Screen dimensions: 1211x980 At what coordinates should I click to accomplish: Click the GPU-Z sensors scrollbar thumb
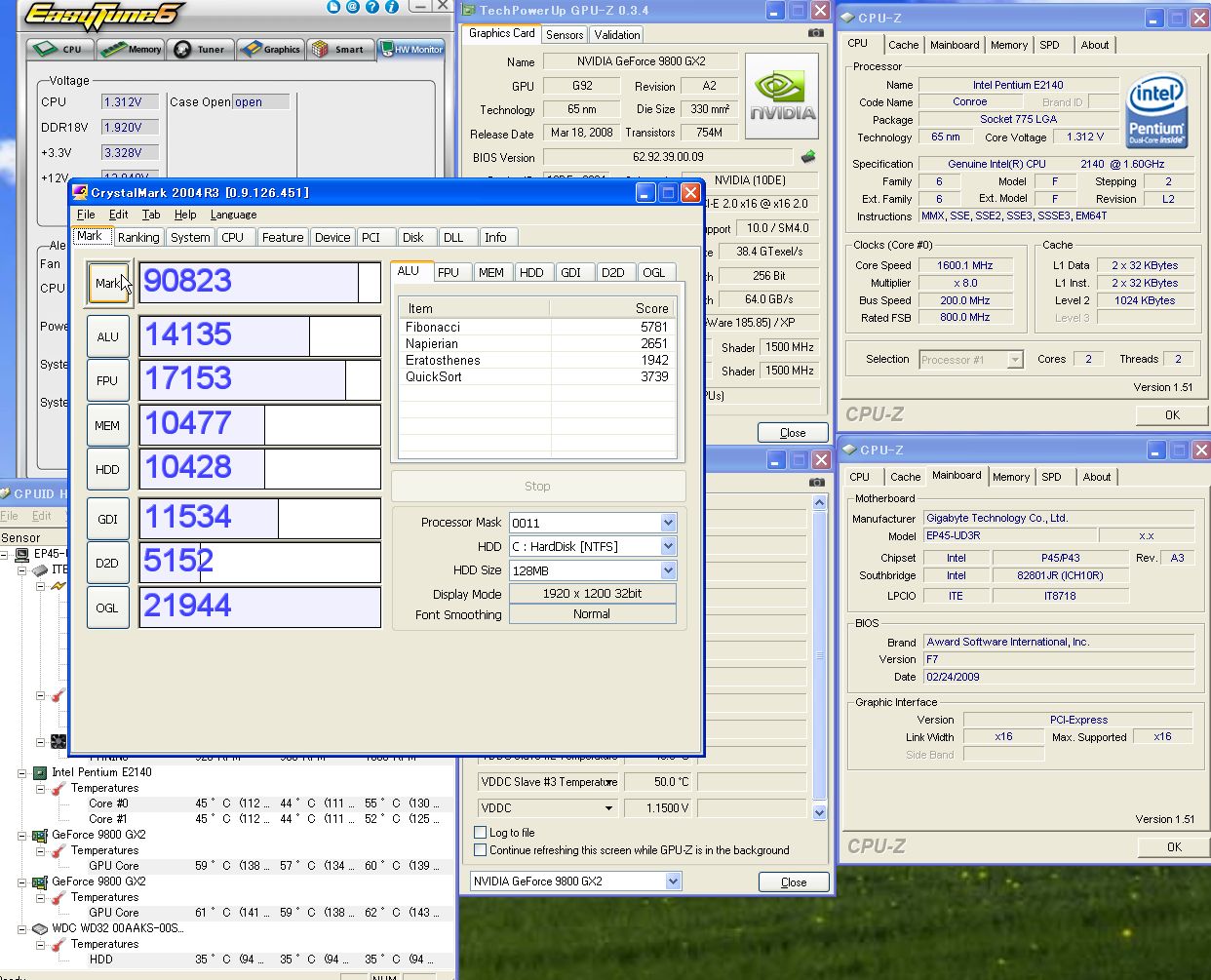point(819,657)
